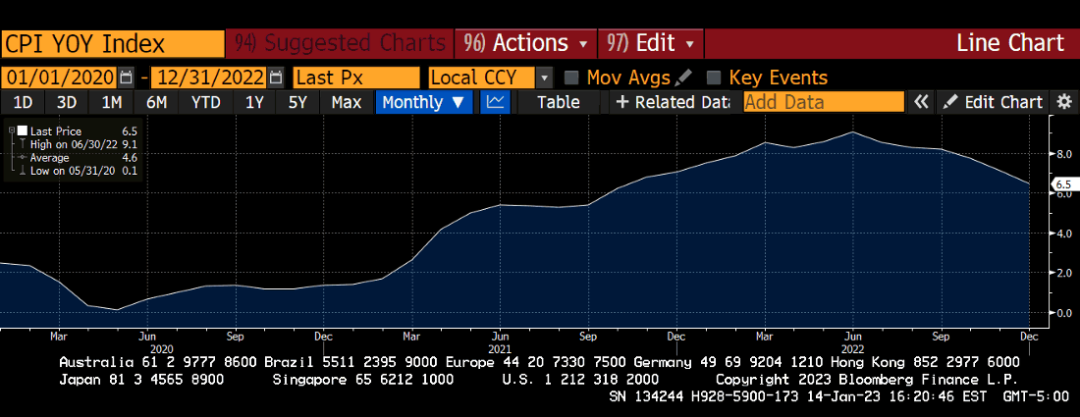The height and width of the screenshot is (417, 1080).
Task: Click the pencil icon beside Mov Avgs
Action: coord(684,77)
